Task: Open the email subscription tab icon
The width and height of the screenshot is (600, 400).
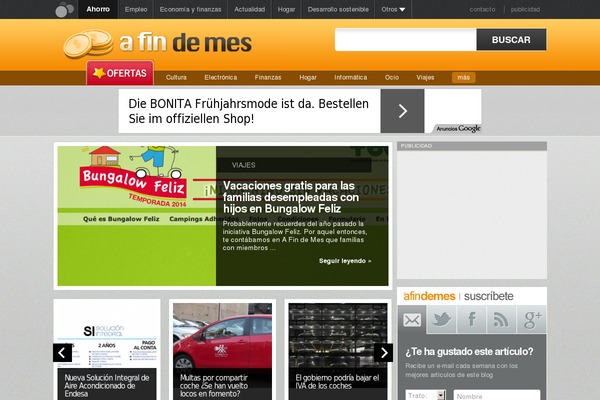Action: coord(412,320)
